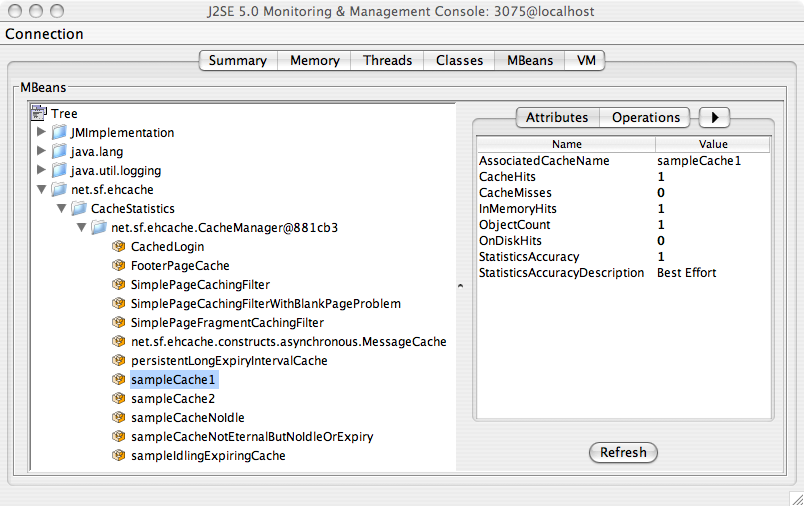Viewport: 804px width, 506px height.
Task: Switch to the Operations tab
Action: click(x=646, y=117)
